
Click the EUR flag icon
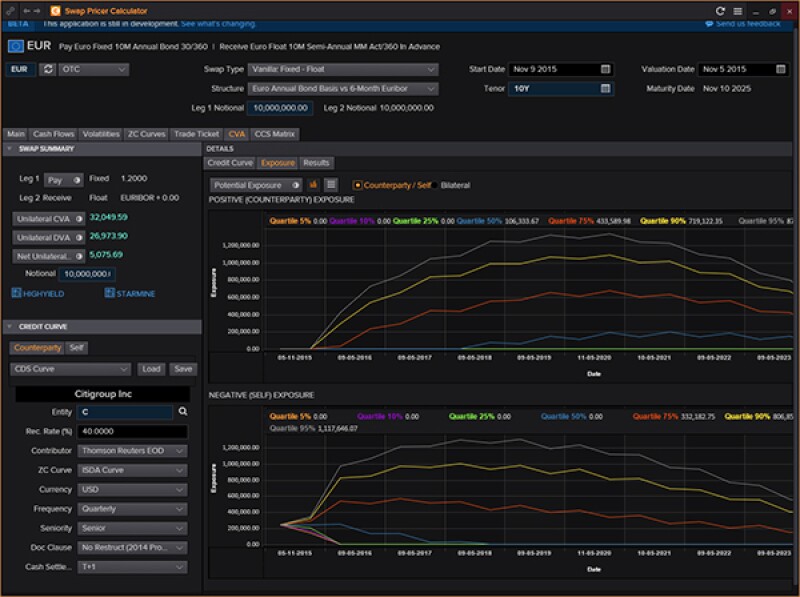pos(15,46)
